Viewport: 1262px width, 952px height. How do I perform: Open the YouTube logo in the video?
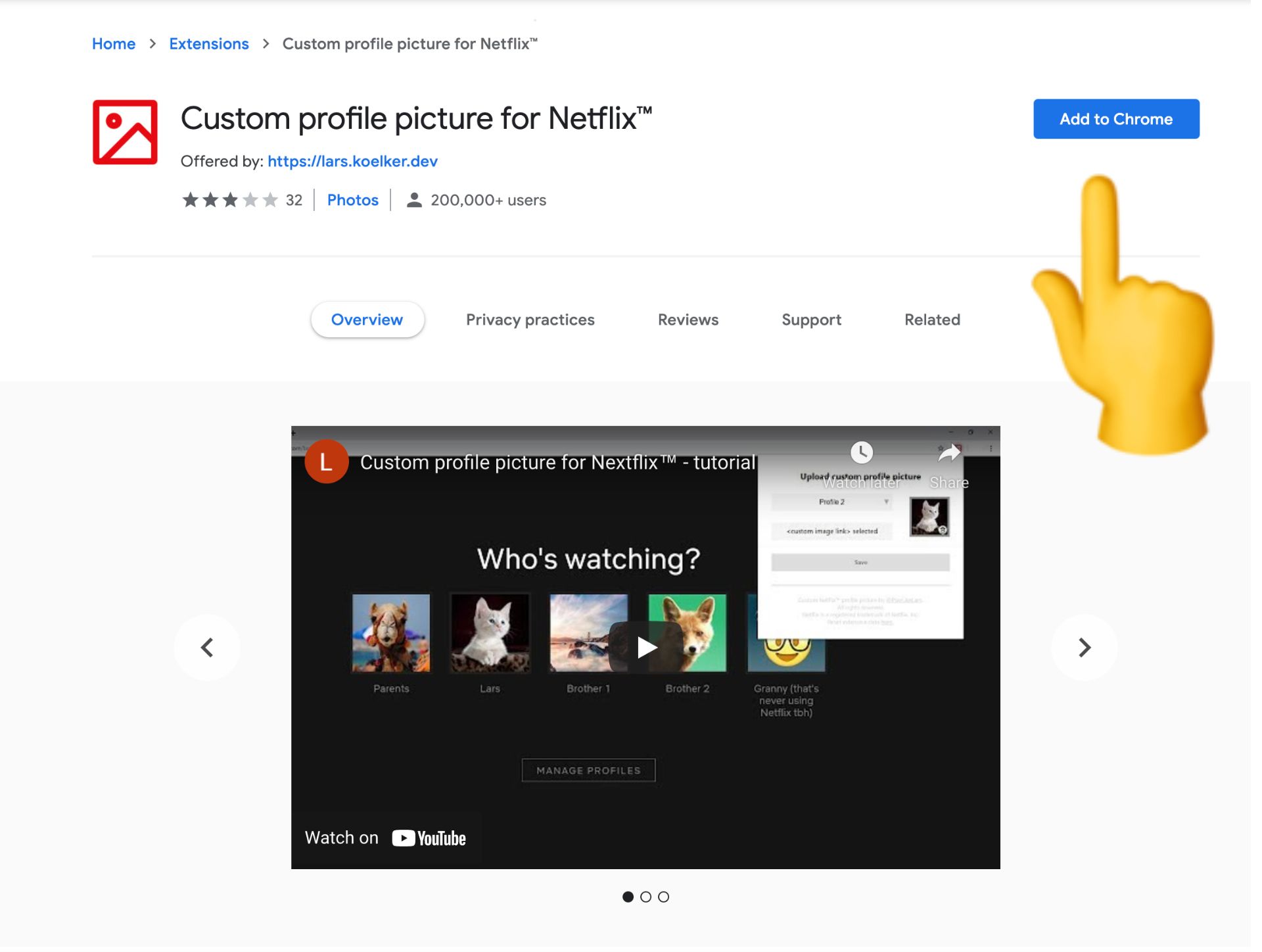click(427, 838)
